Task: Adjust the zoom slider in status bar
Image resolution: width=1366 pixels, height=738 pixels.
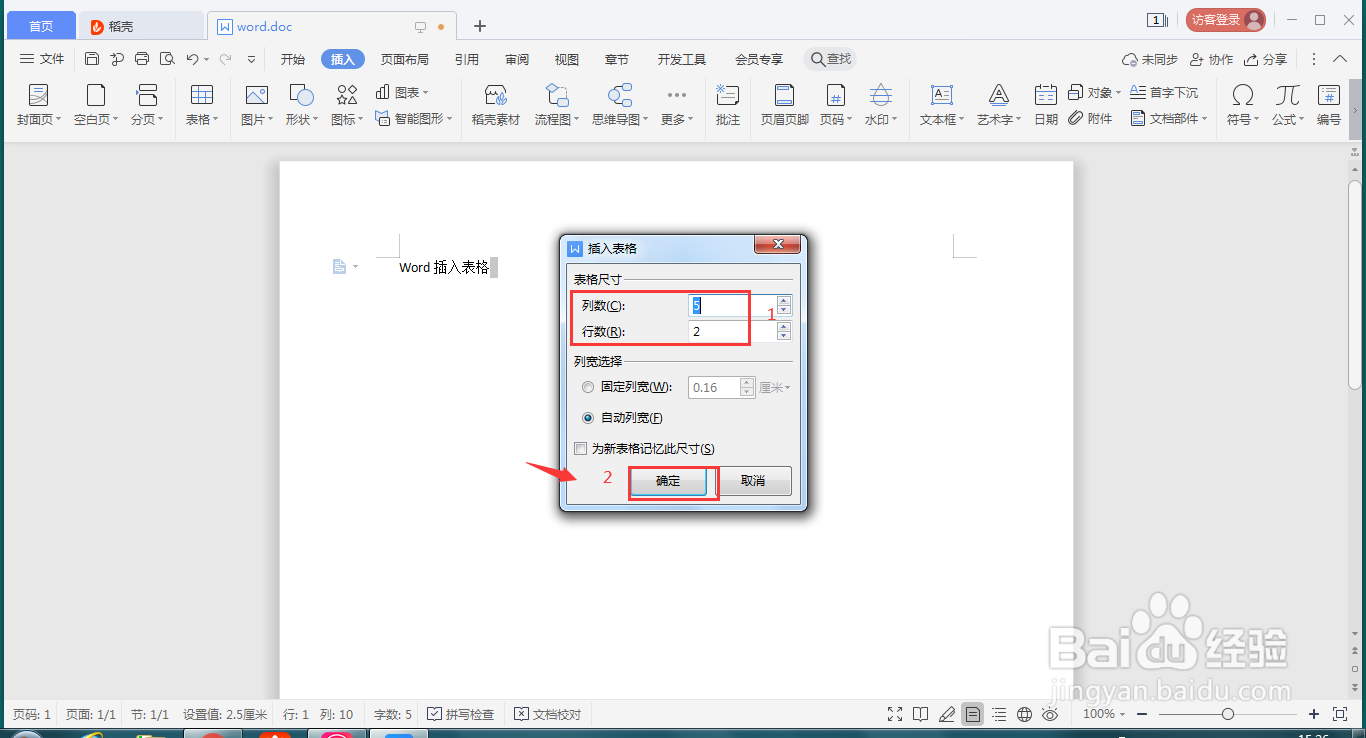Action: coord(1228,714)
